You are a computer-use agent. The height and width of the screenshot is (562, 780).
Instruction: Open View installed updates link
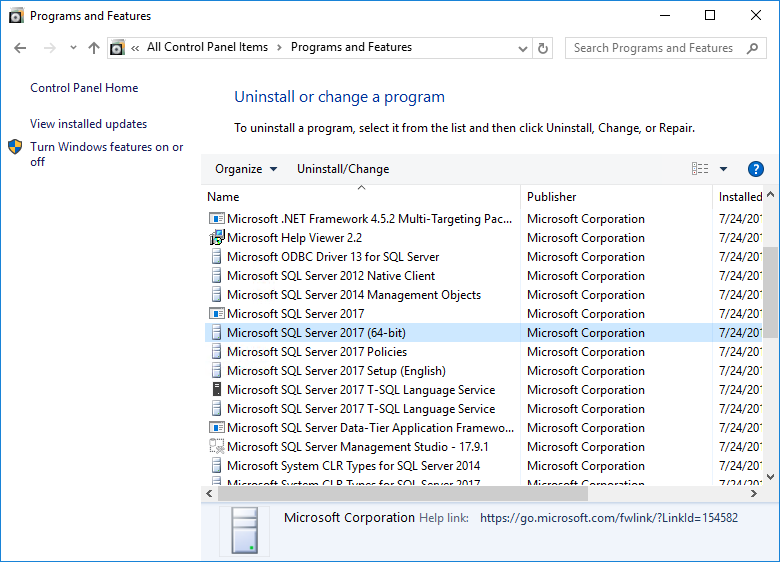pyautogui.click(x=89, y=124)
